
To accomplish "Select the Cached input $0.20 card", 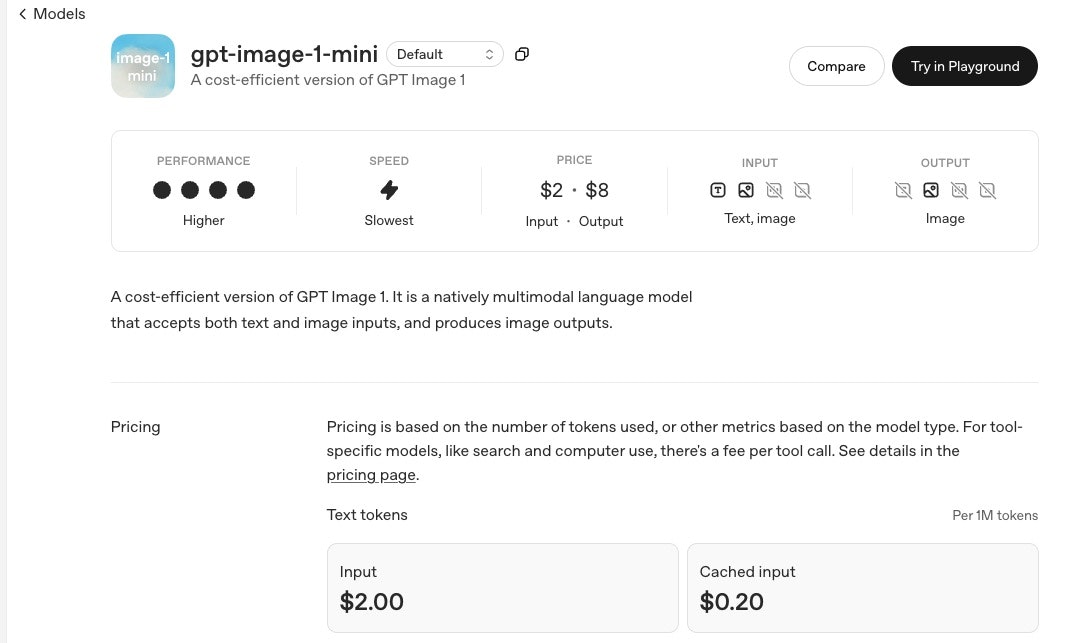I will tap(862, 587).
